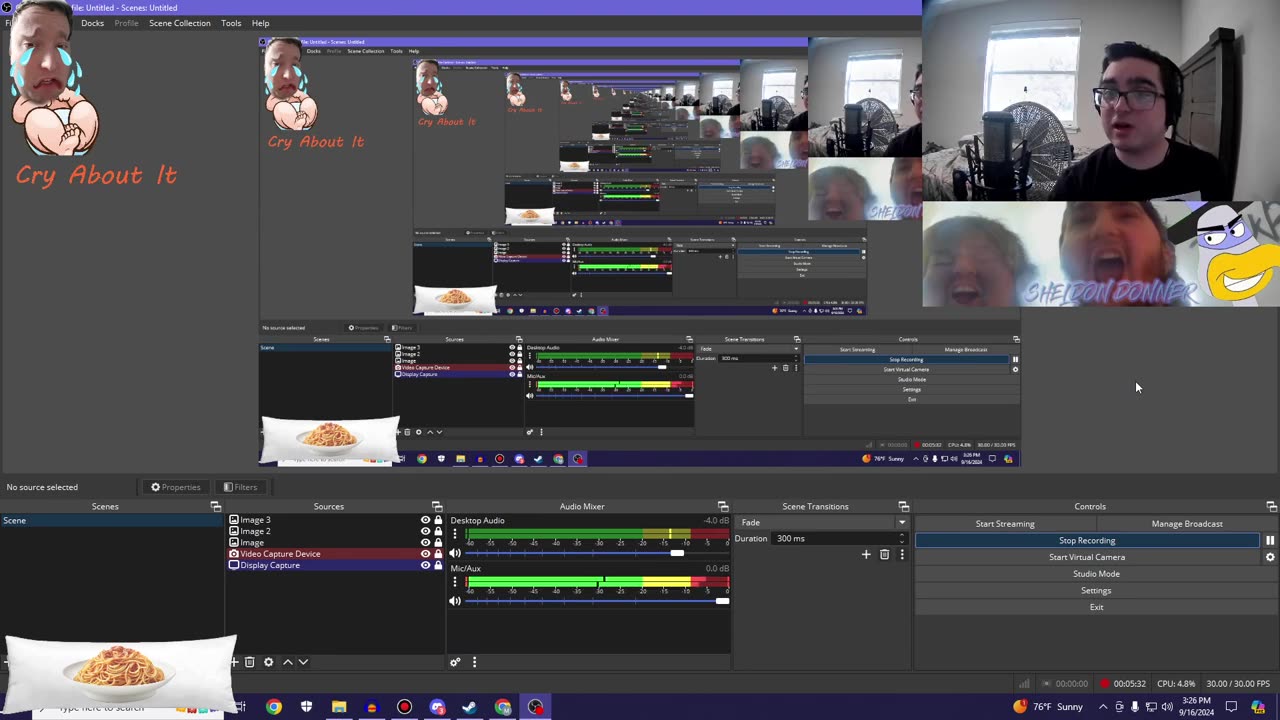Undock the Scene Transitions panel
Image resolution: width=1280 pixels, height=720 pixels.
coord(903,507)
